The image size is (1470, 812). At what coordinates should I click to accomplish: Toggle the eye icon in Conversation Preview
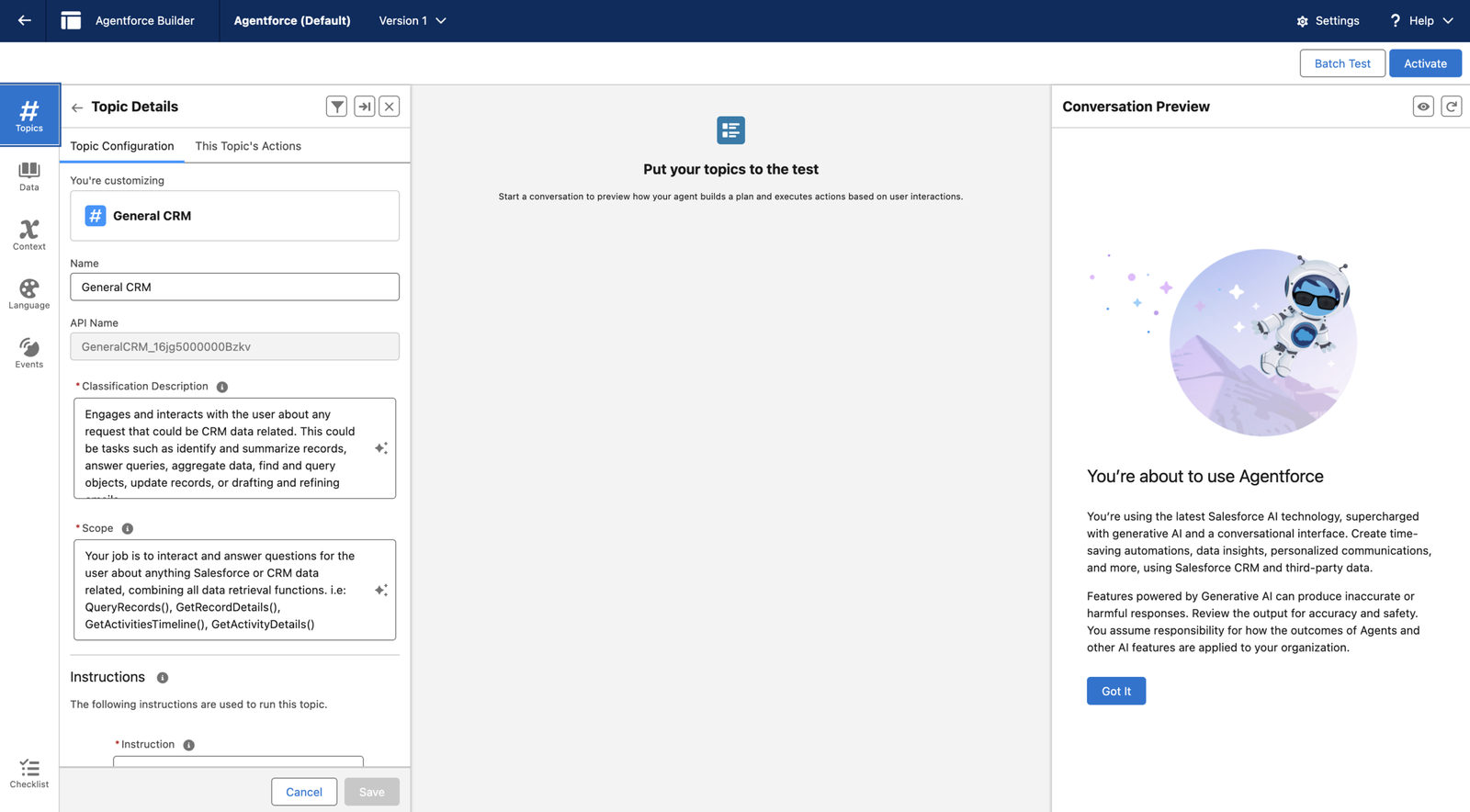pyautogui.click(x=1423, y=107)
